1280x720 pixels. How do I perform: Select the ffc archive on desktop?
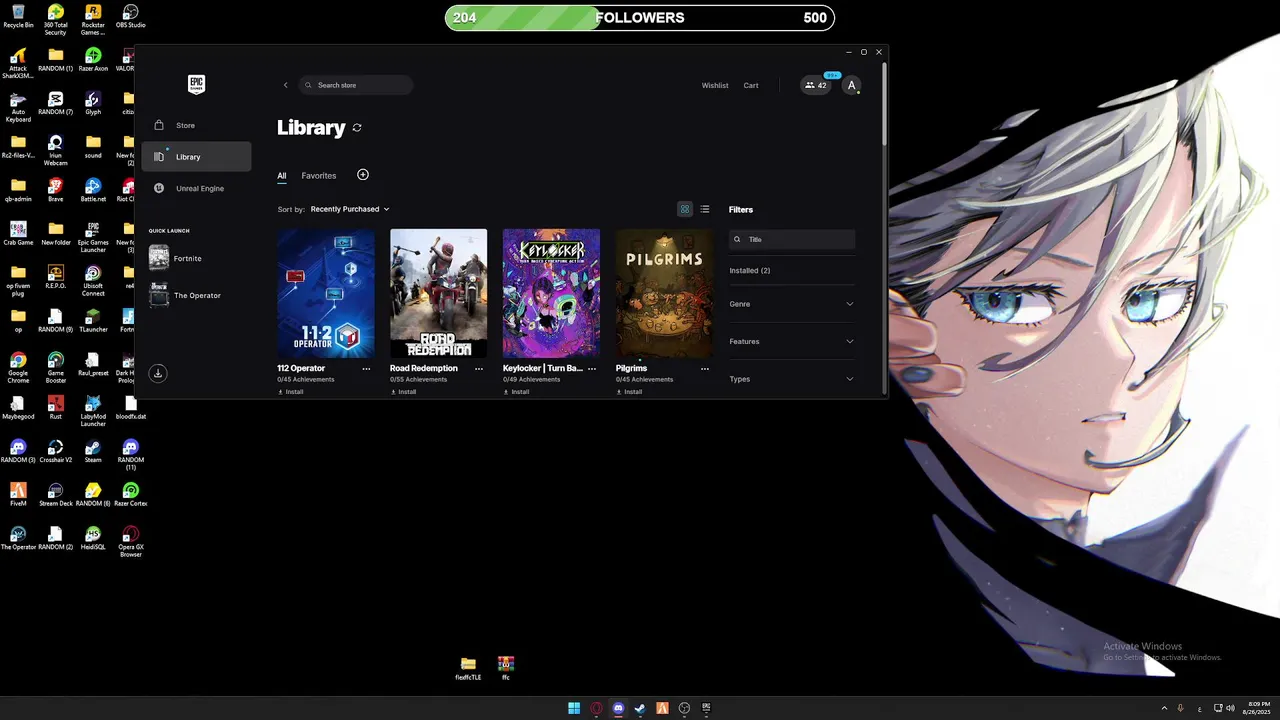506,668
